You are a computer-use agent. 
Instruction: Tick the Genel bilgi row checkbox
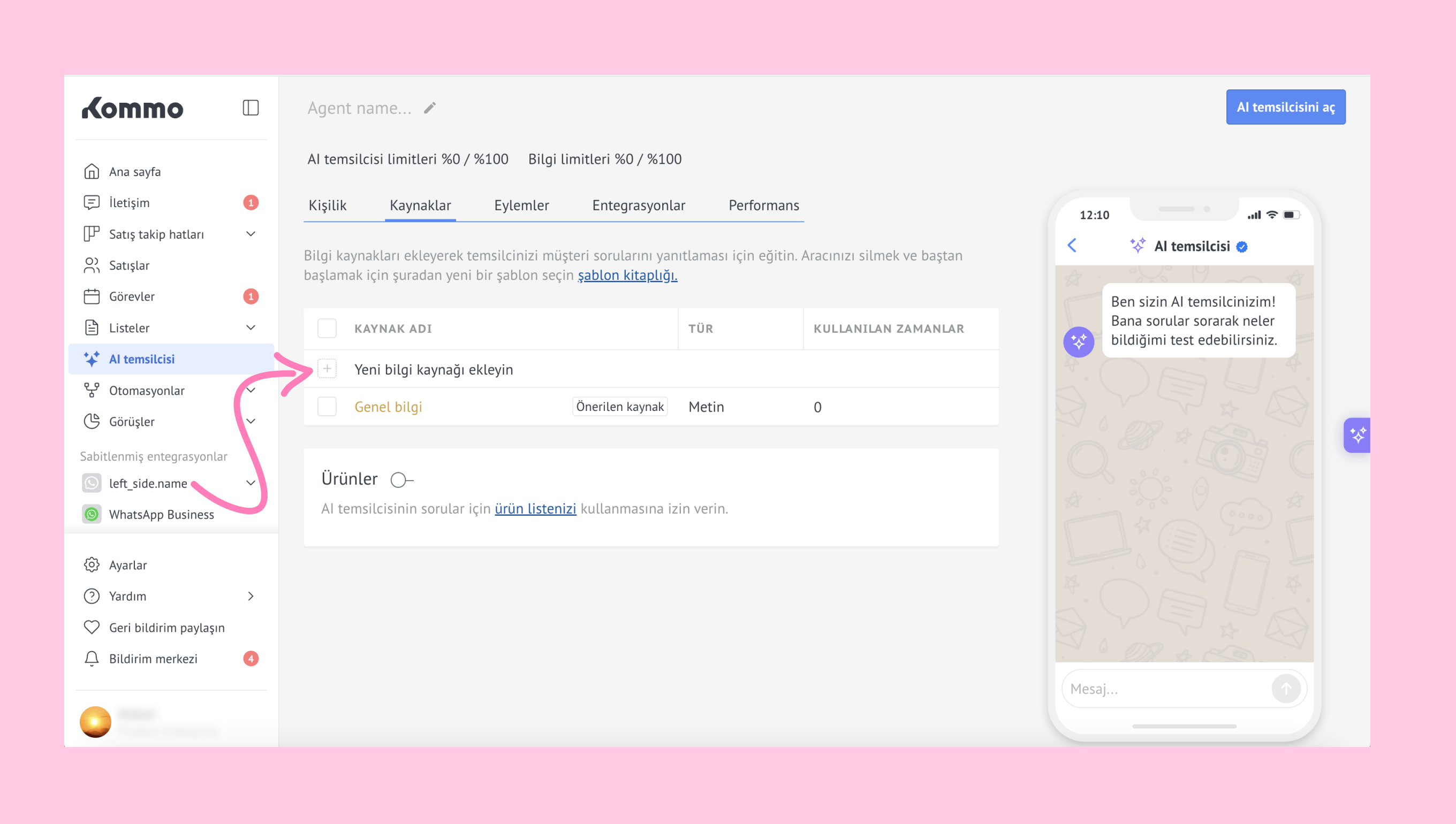click(327, 406)
